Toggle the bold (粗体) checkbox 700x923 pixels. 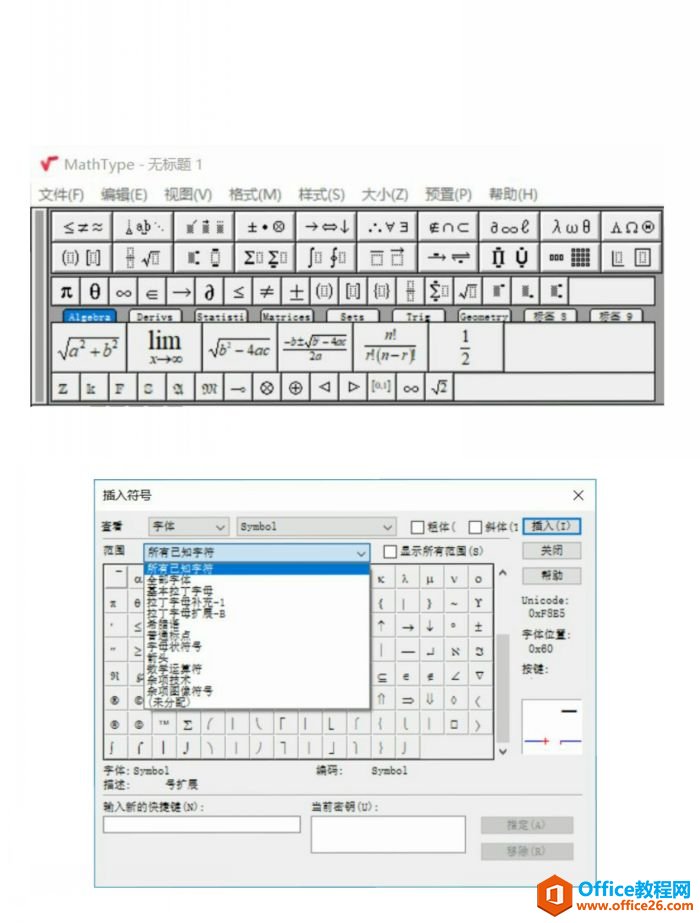coord(417,526)
